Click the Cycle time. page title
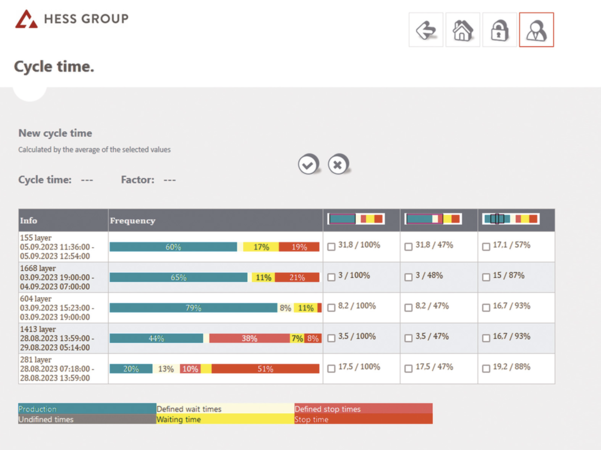Image resolution: width=601 pixels, height=450 pixels. [54, 67]
